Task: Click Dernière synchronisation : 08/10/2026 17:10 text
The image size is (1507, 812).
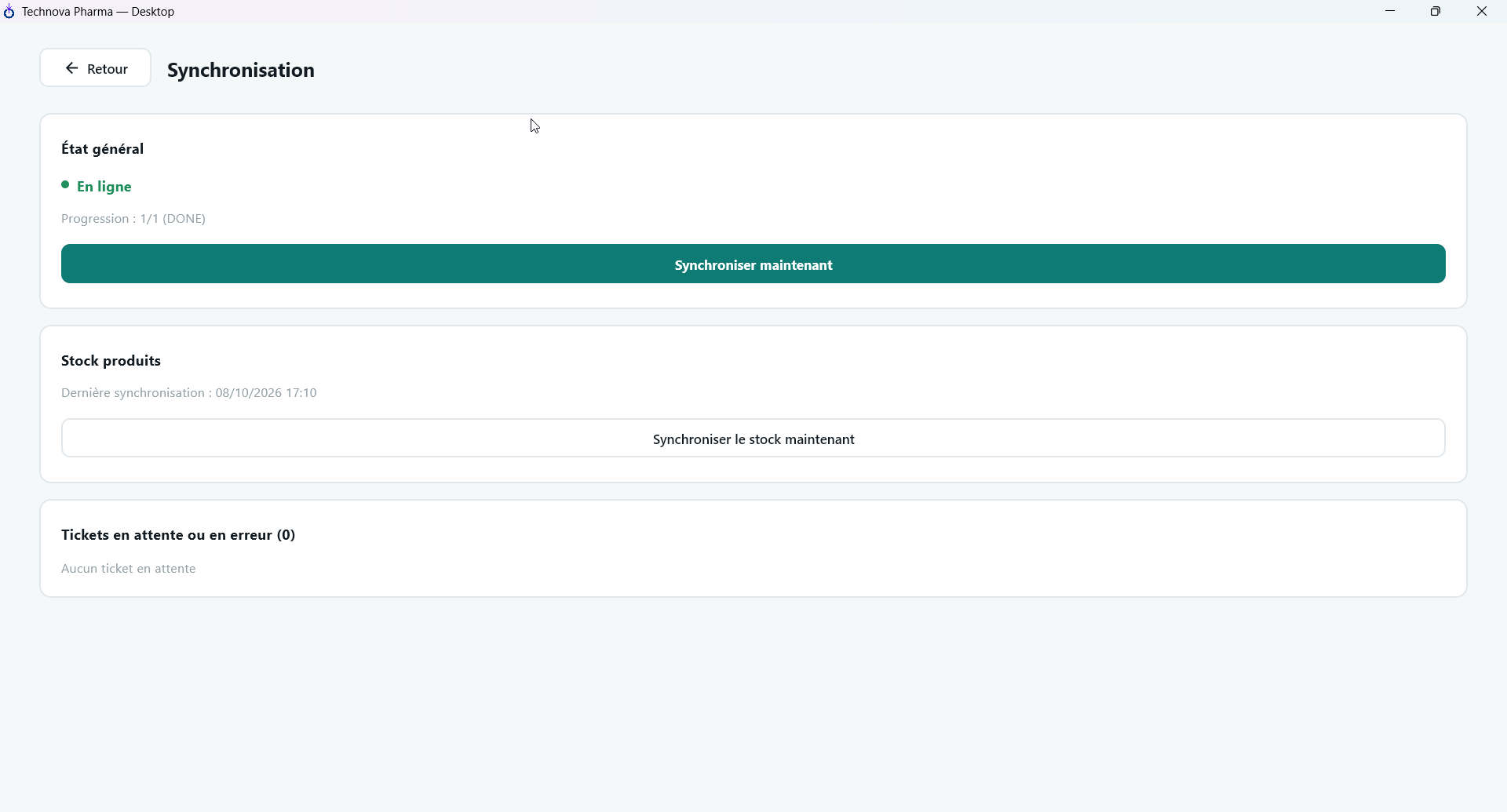Action: tap(189, 393)
